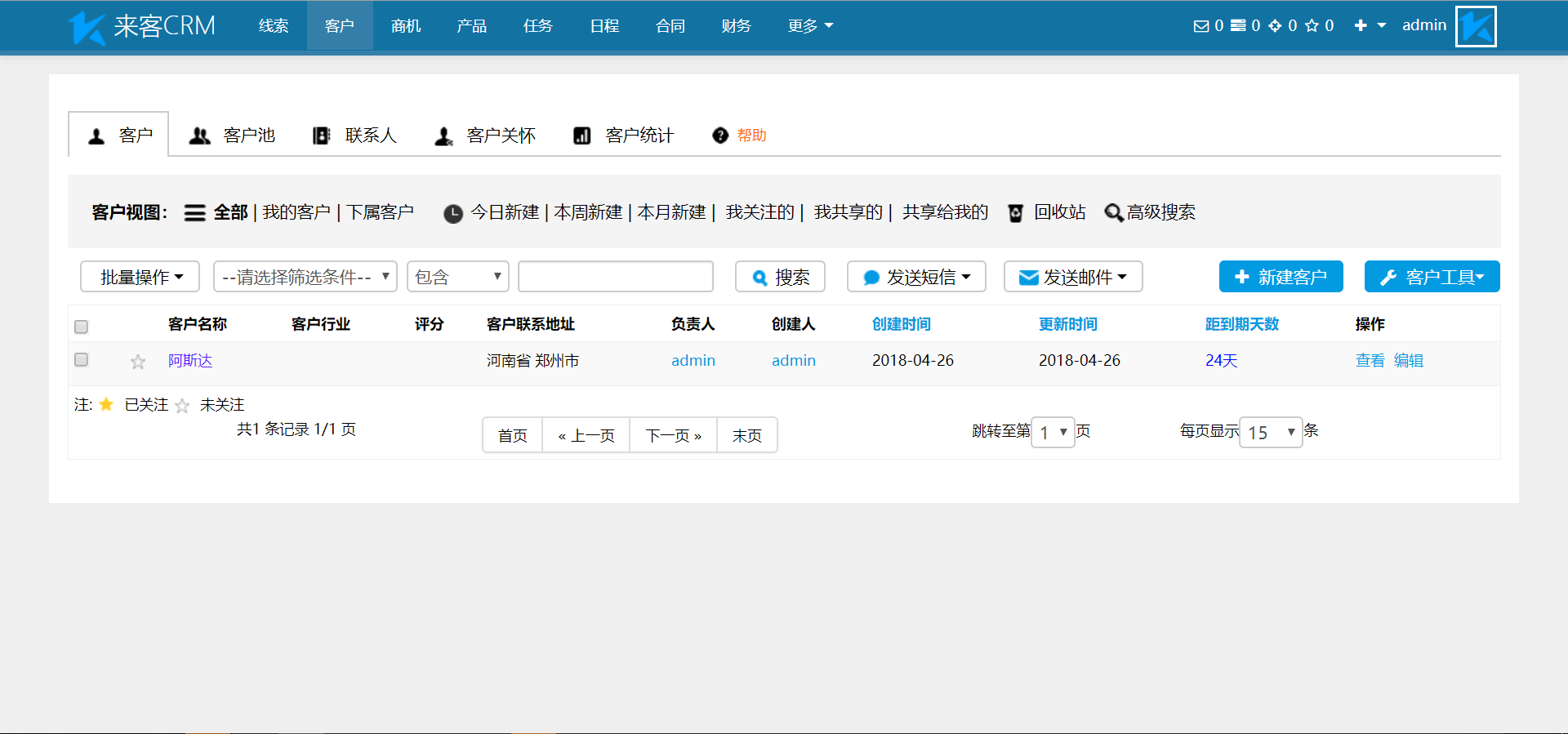Screen dimensions: 1568x734
Task: Sort by 更新时间 column header
Action: tap(1068, 324)
